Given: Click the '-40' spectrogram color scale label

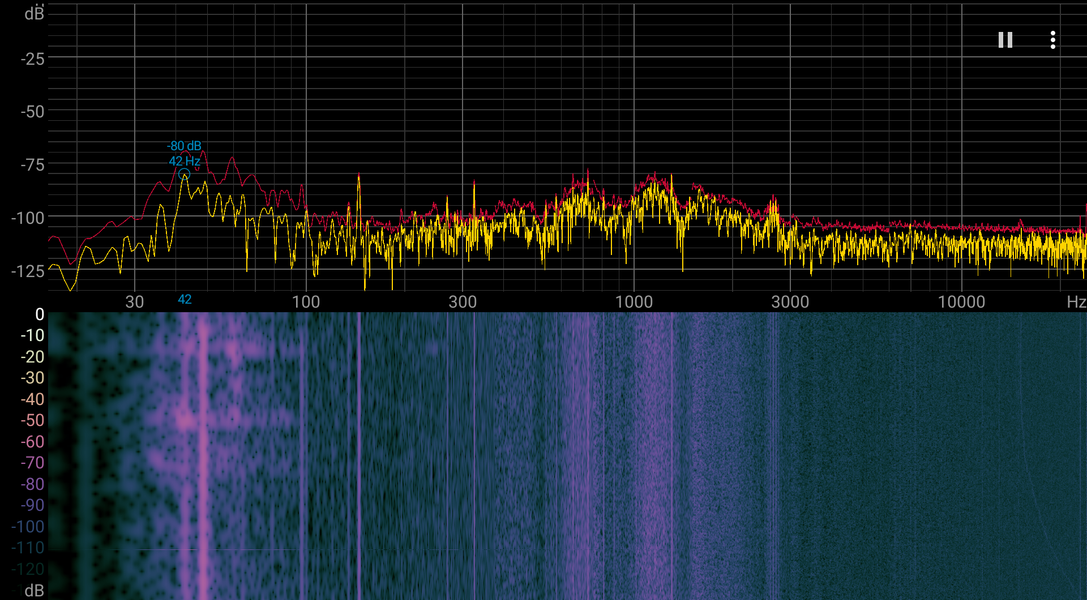Looking at the screenshot, I should pyautogui.click(x=33, y=400).
